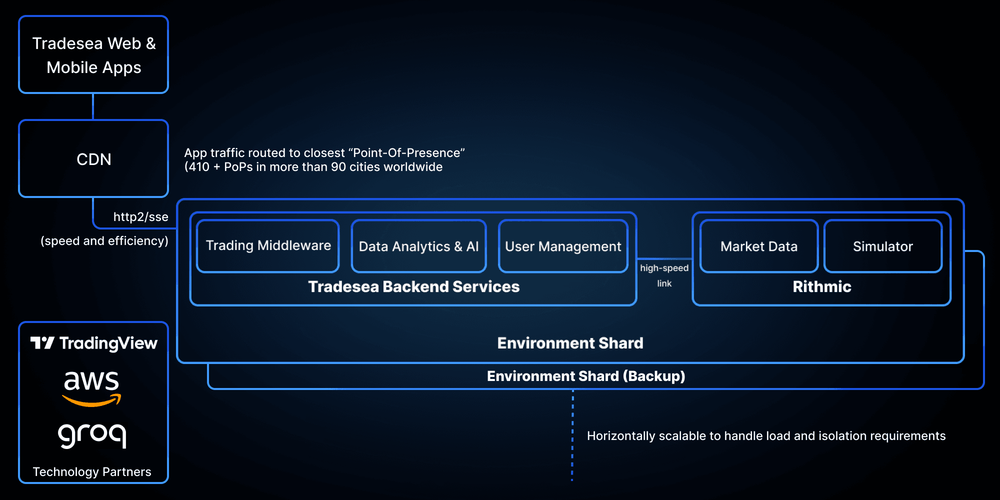Screen dimensions: 1000x500
Task: Click the User Management block
Action: click(563, 246)
